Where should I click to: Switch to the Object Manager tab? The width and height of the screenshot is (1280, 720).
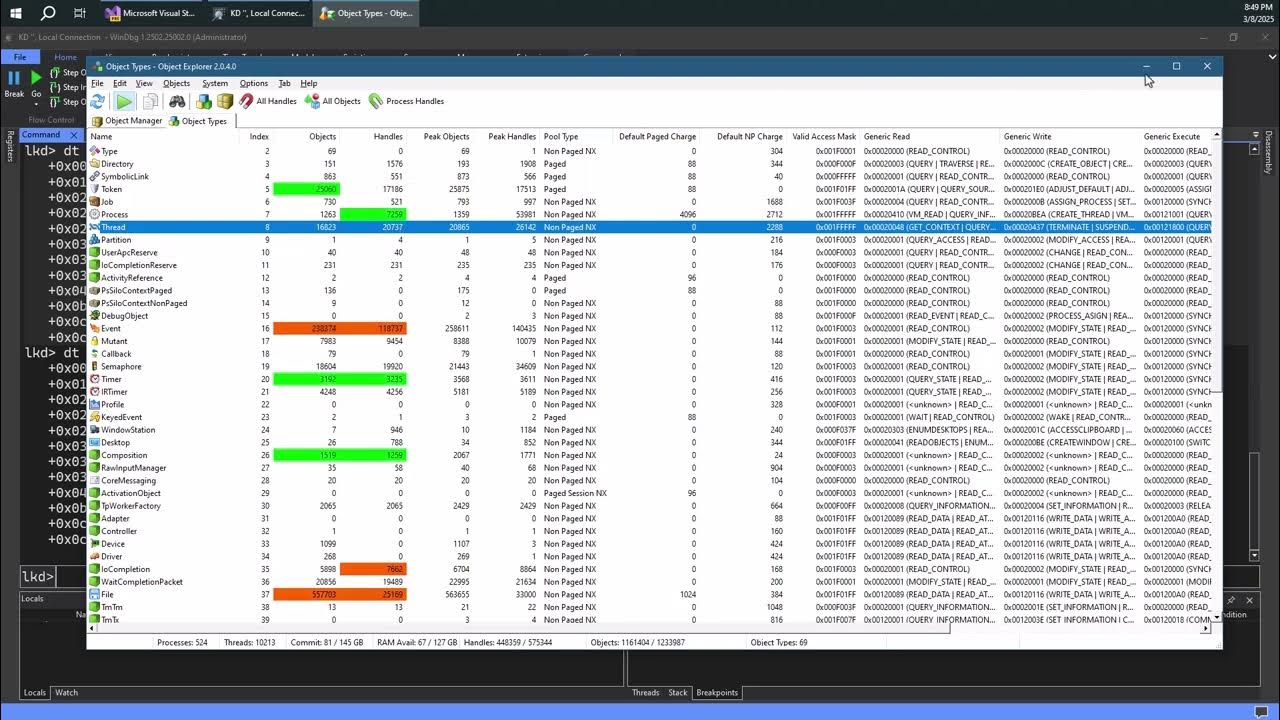pos(127,121)
